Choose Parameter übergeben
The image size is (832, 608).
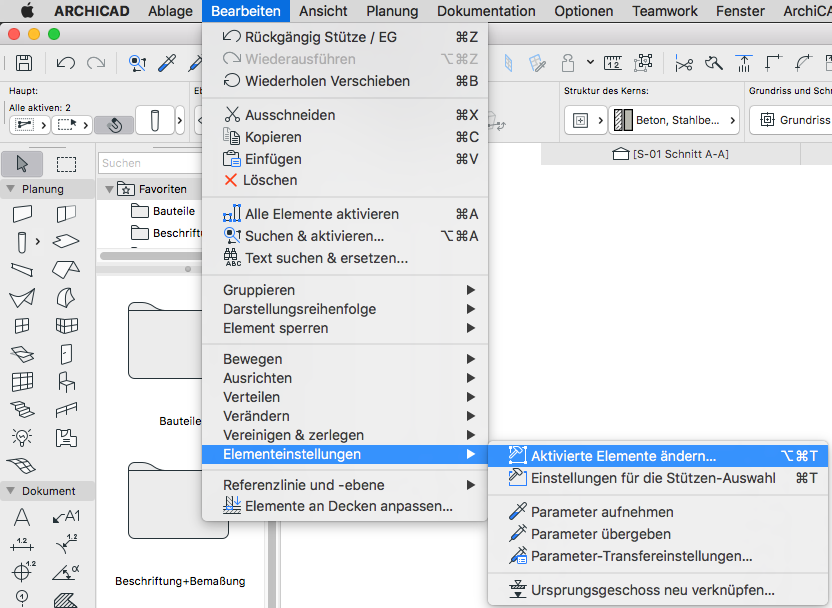point(657,534)
